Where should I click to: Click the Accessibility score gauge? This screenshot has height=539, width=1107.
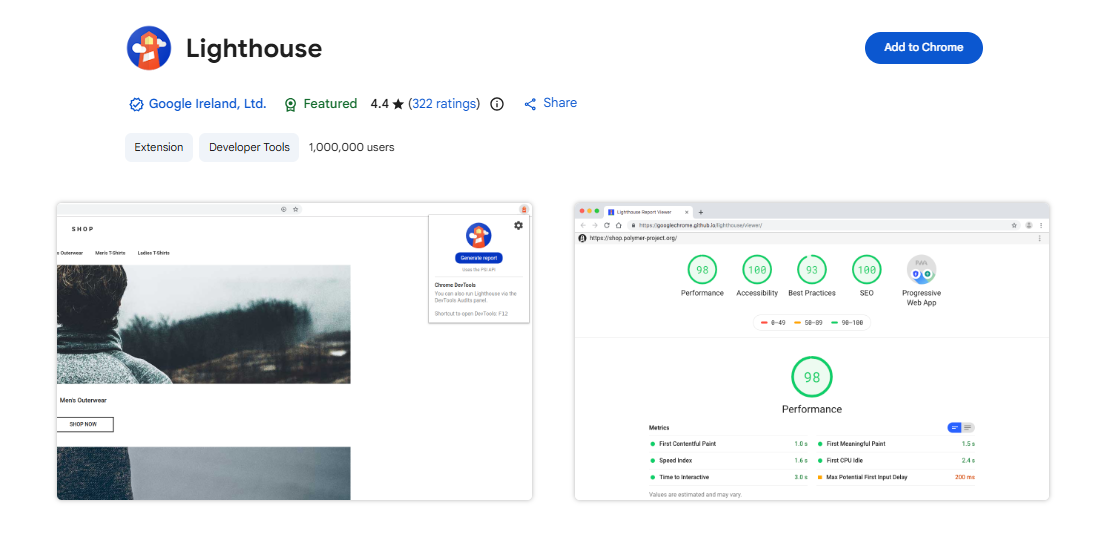pyautogui.click(x=757, y=270)
